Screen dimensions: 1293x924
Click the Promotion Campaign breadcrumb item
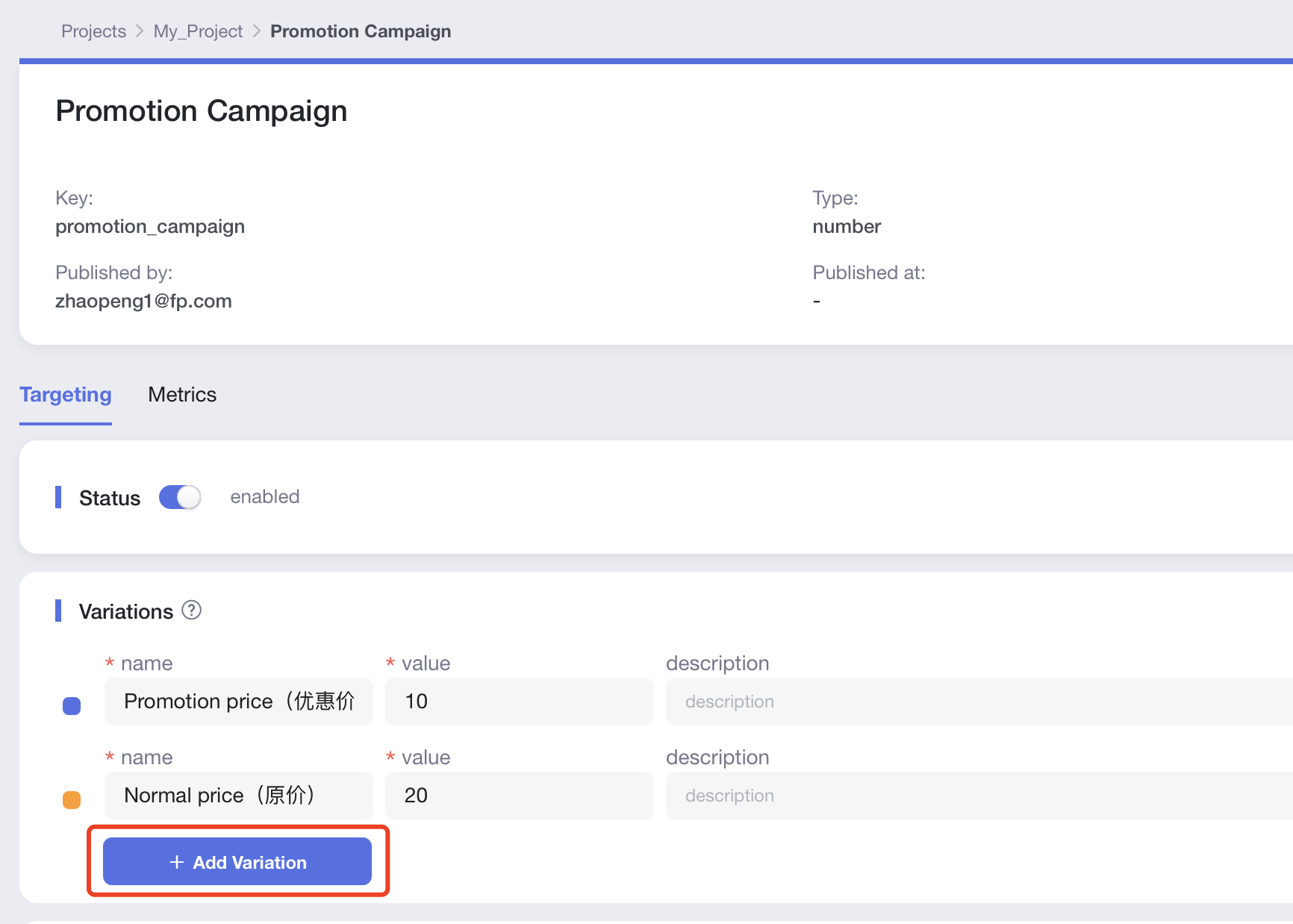point(361,31)
